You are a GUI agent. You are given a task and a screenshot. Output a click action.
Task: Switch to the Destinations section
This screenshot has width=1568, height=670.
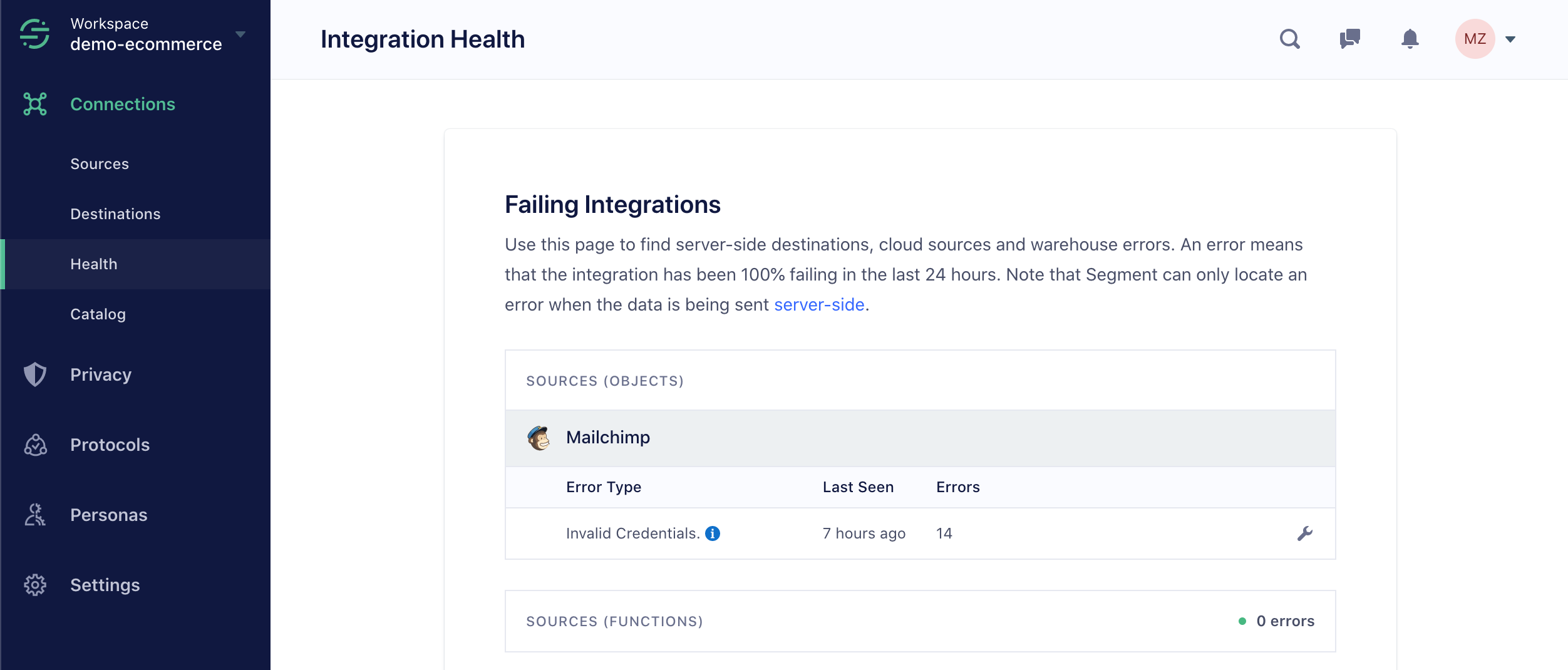pyautogui.click(x=115, y=214)
